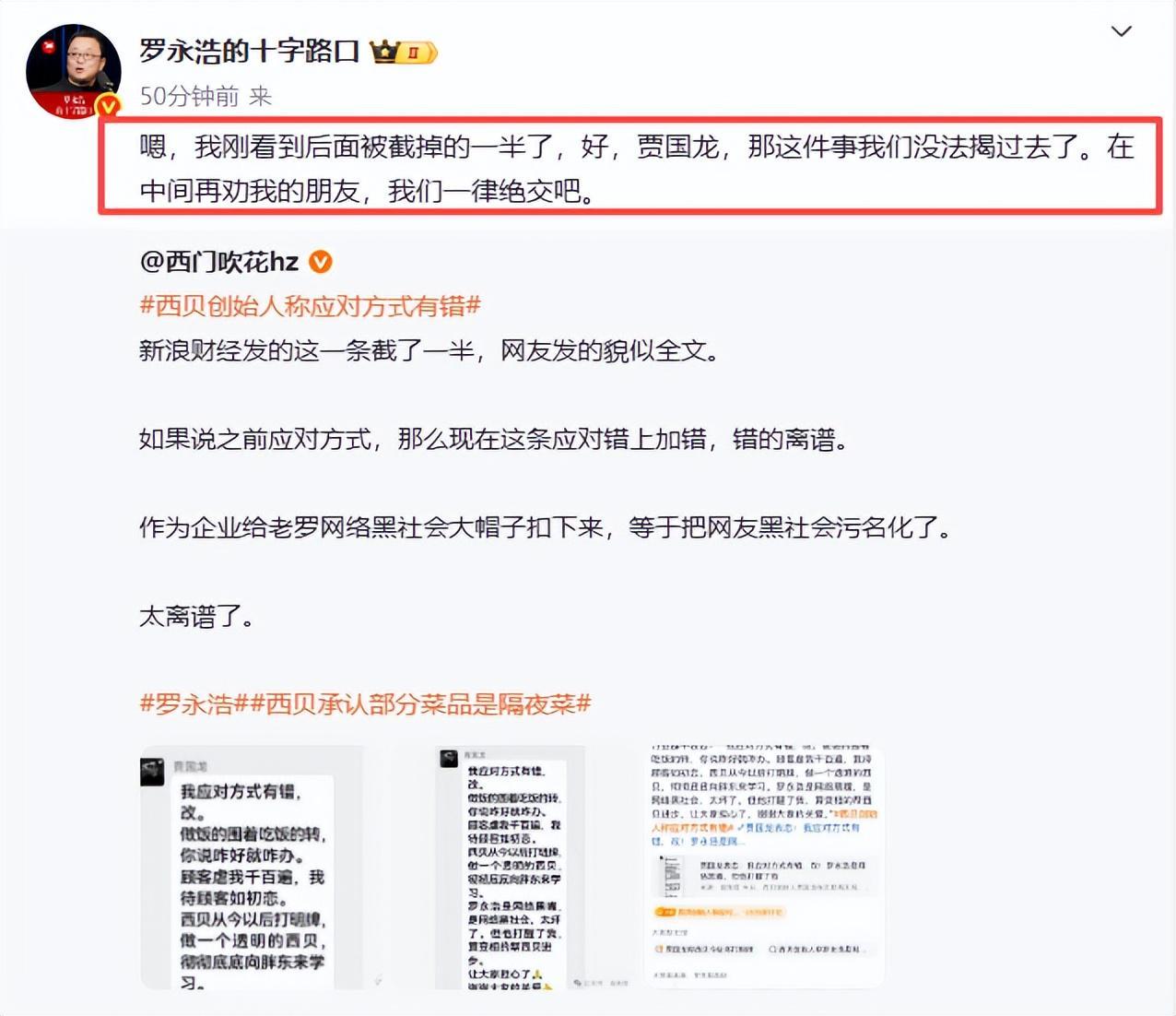Click the highlighted post text about 贾国龙
Image resolution: width=1176 pixels, height=1016 pixels.
pos(636,169)
